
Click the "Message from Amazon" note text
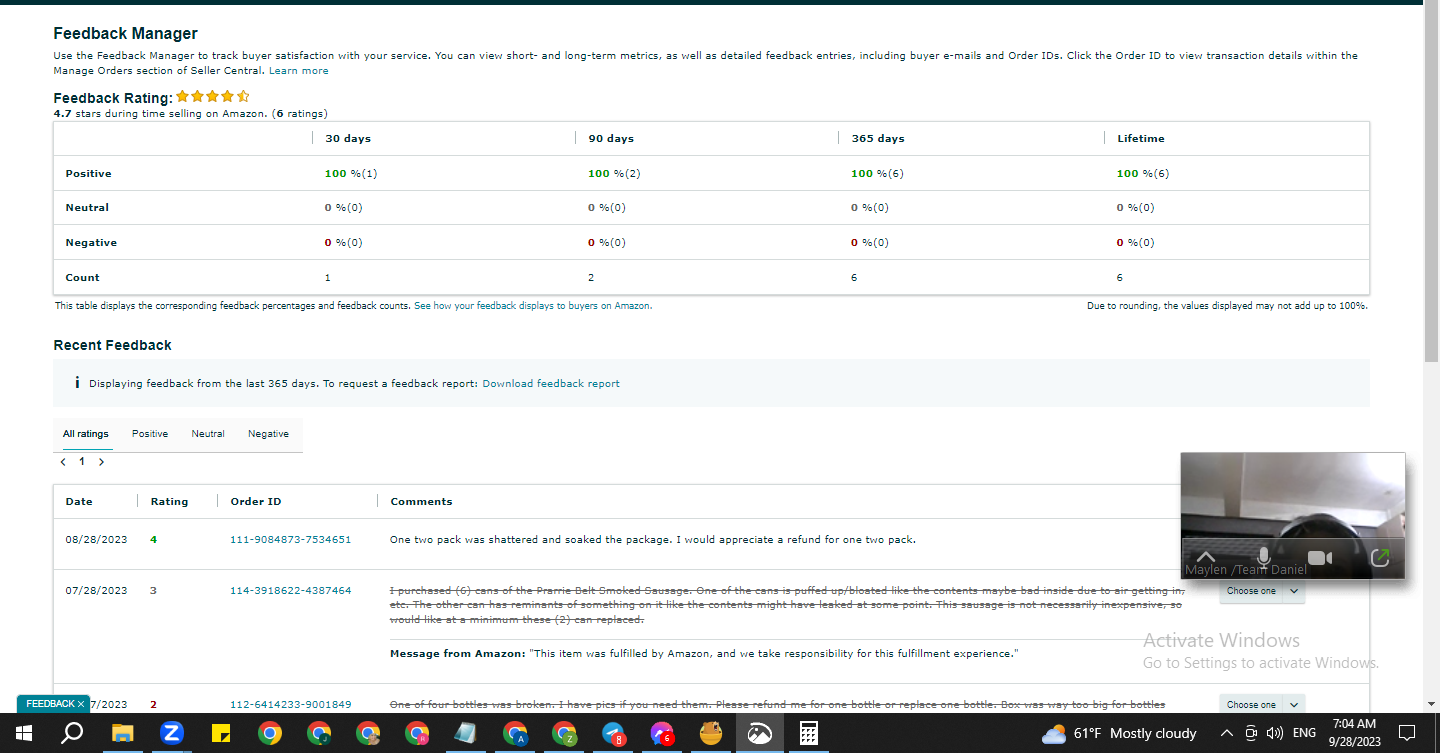704,654
